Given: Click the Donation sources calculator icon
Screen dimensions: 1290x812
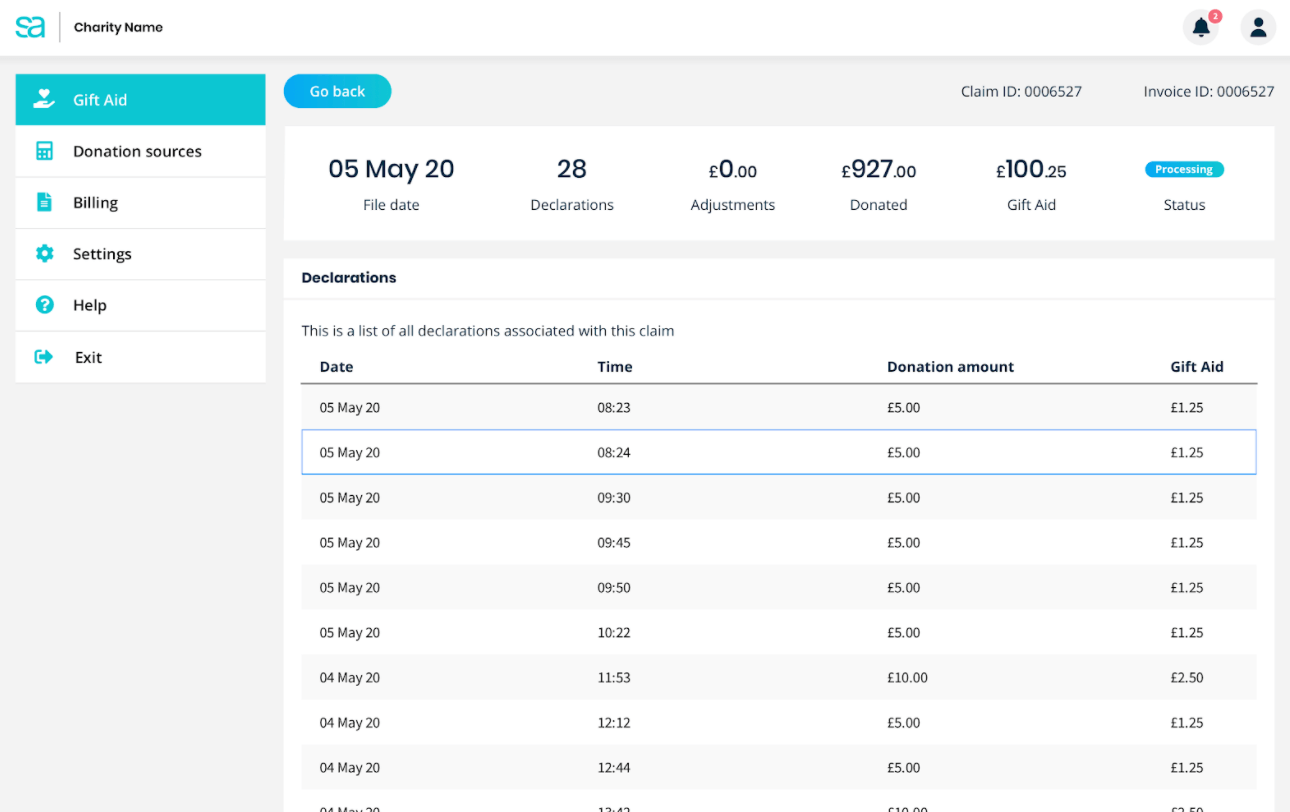Looking at the screenshot, I should (44, 151).
